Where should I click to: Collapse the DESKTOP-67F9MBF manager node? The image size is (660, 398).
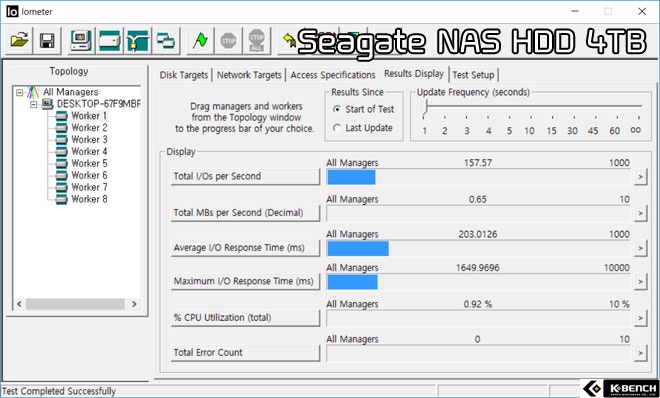click(x=34, y=104)
